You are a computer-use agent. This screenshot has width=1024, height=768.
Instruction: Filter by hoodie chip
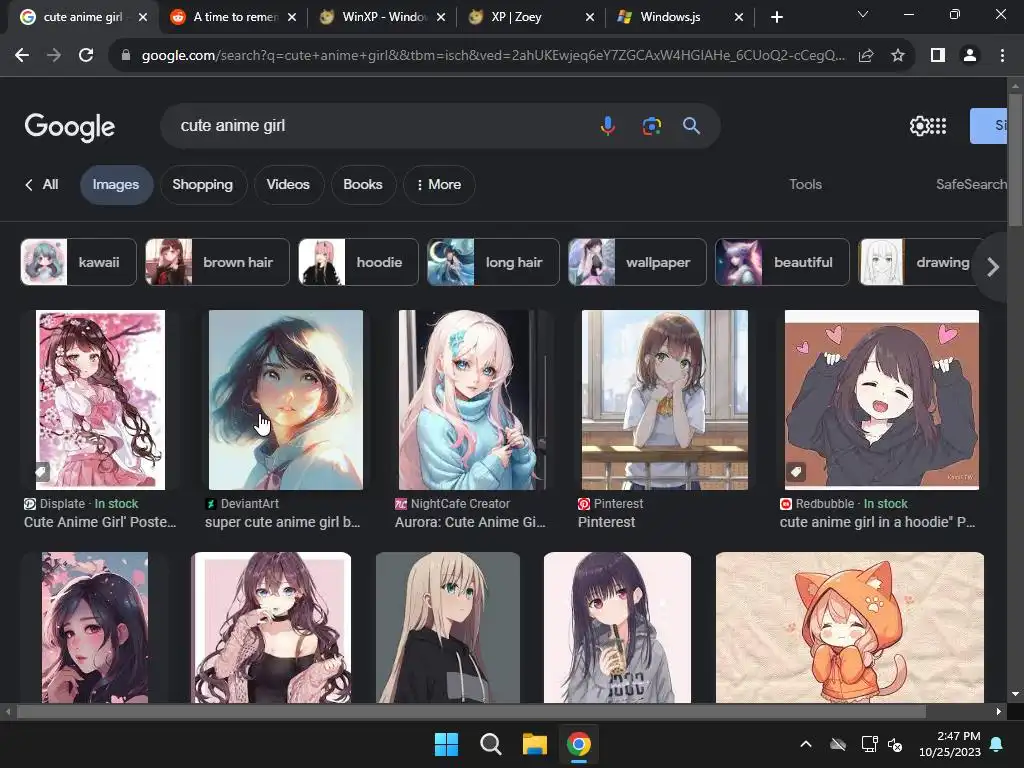click(359, 263)
